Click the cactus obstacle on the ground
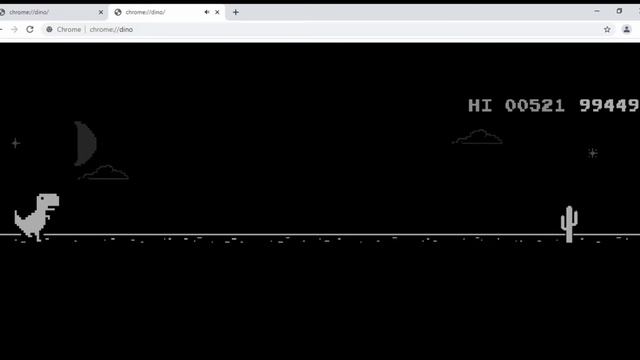This screenshot has width=640, height=360. [569, 224]
